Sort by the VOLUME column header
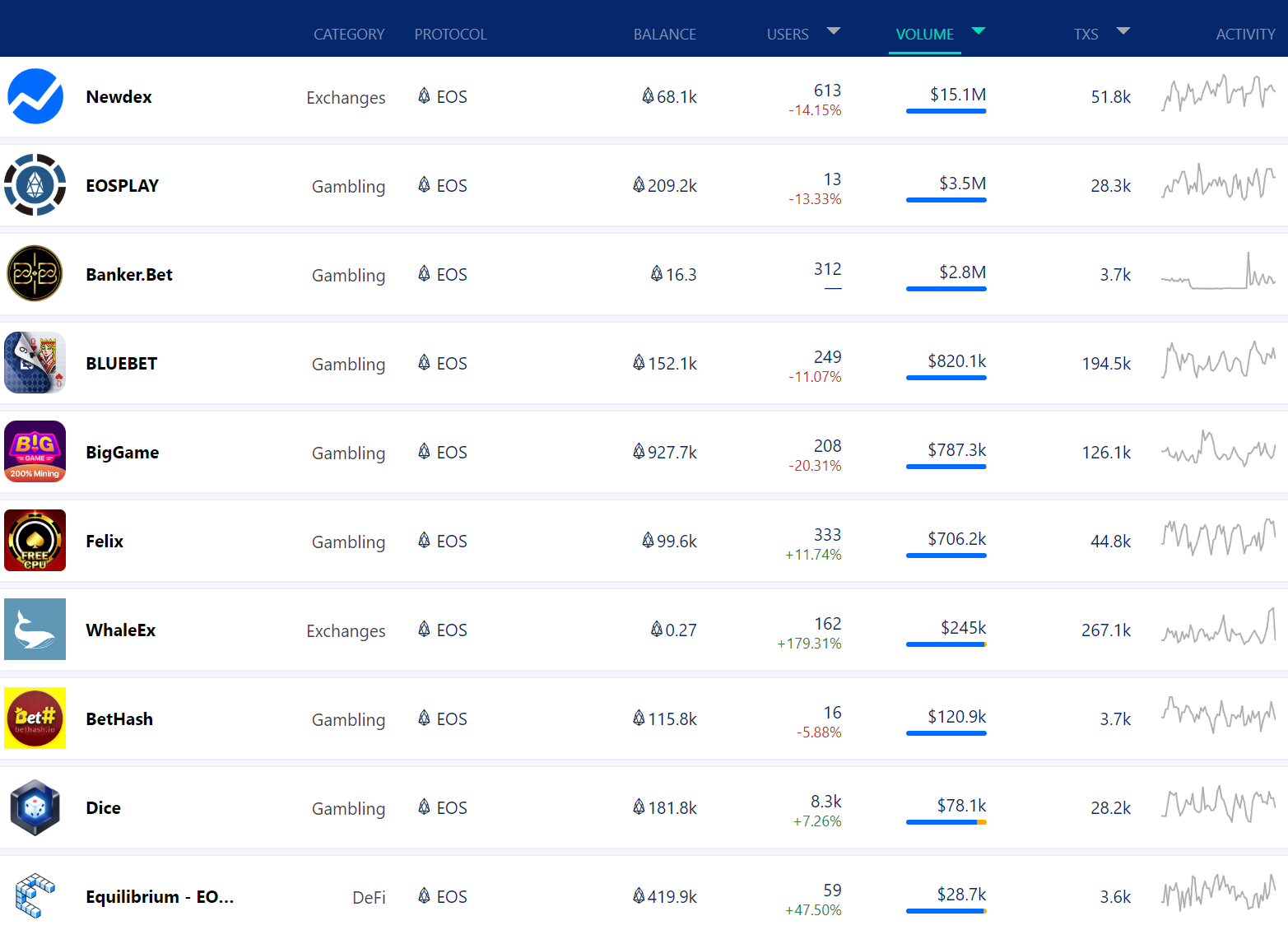 click(924, 35)
